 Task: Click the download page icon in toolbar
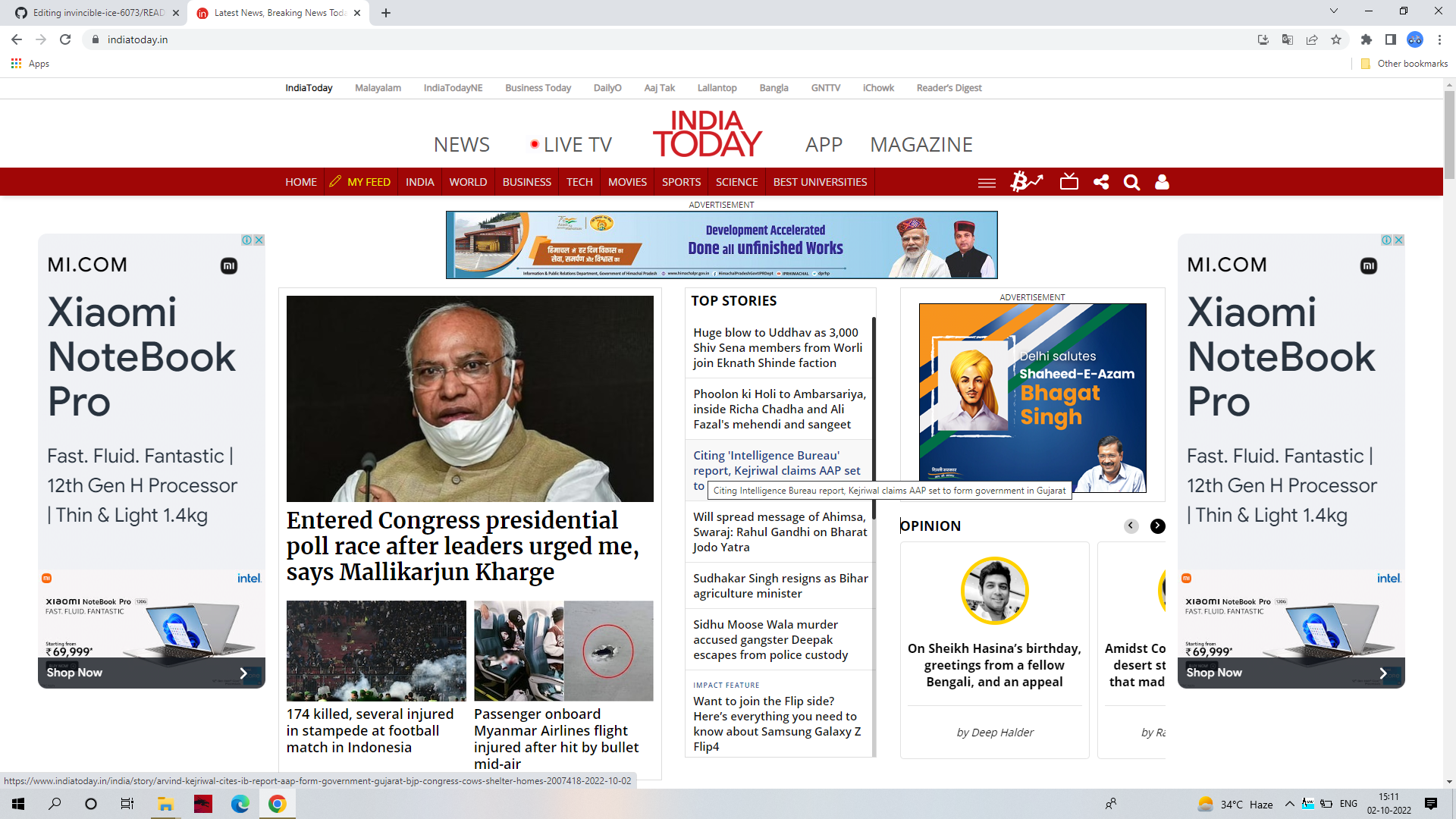(1263, 39)
